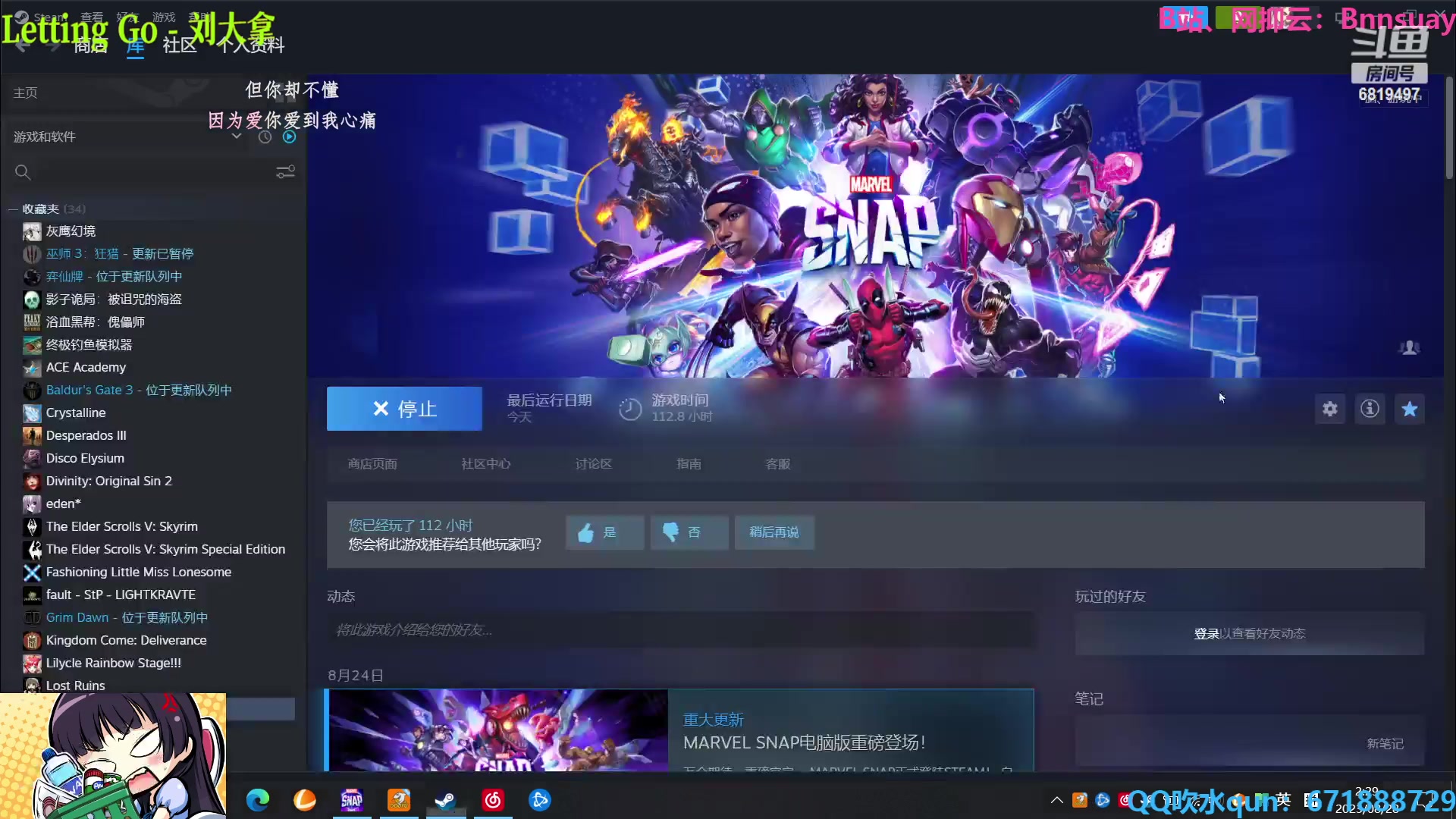Screen dimensions: 1456x819
Task: Open the 指南 guides tab
Action: (x=689, y=464)
